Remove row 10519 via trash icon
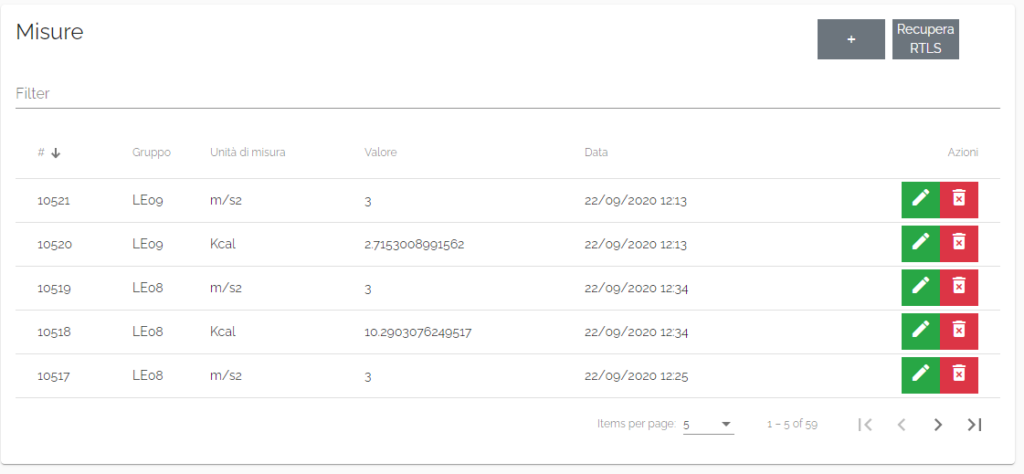 tap(958, 288)
